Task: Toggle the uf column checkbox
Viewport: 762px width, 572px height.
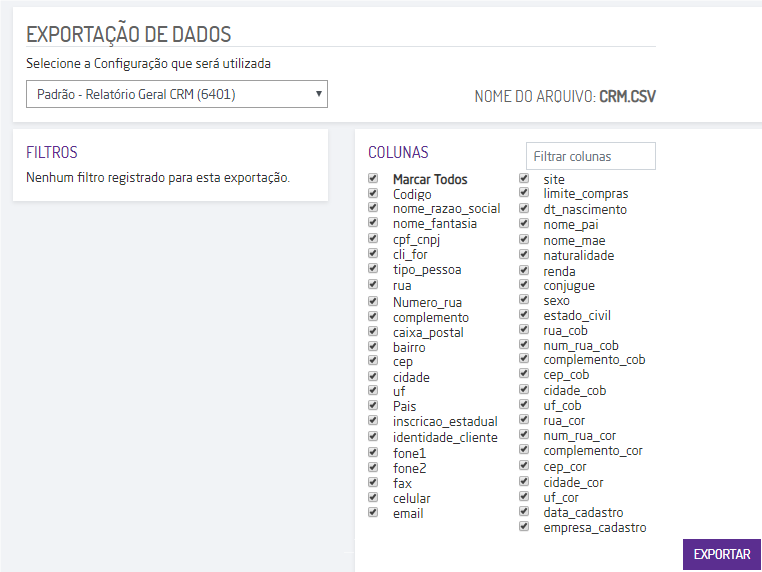Action: click(373, 390)
